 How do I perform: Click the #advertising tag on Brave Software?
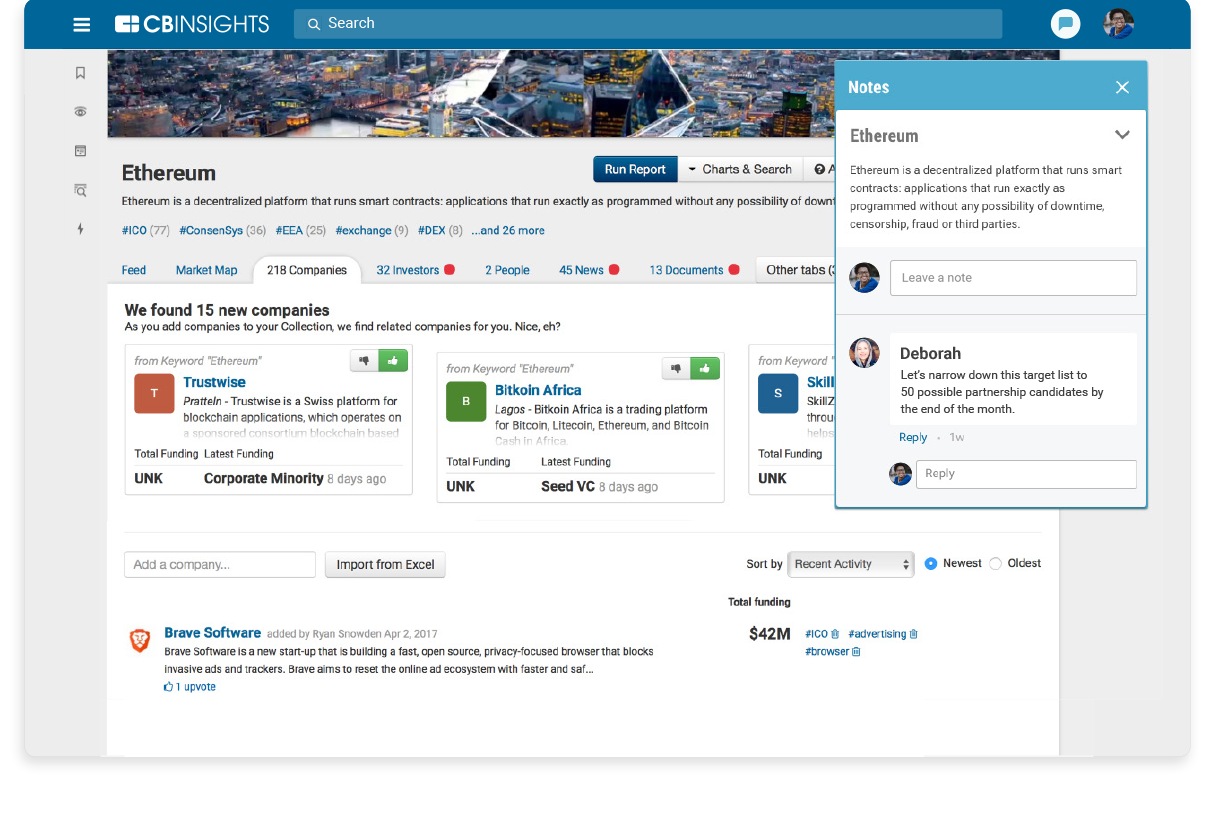click(x=877, y=634)
